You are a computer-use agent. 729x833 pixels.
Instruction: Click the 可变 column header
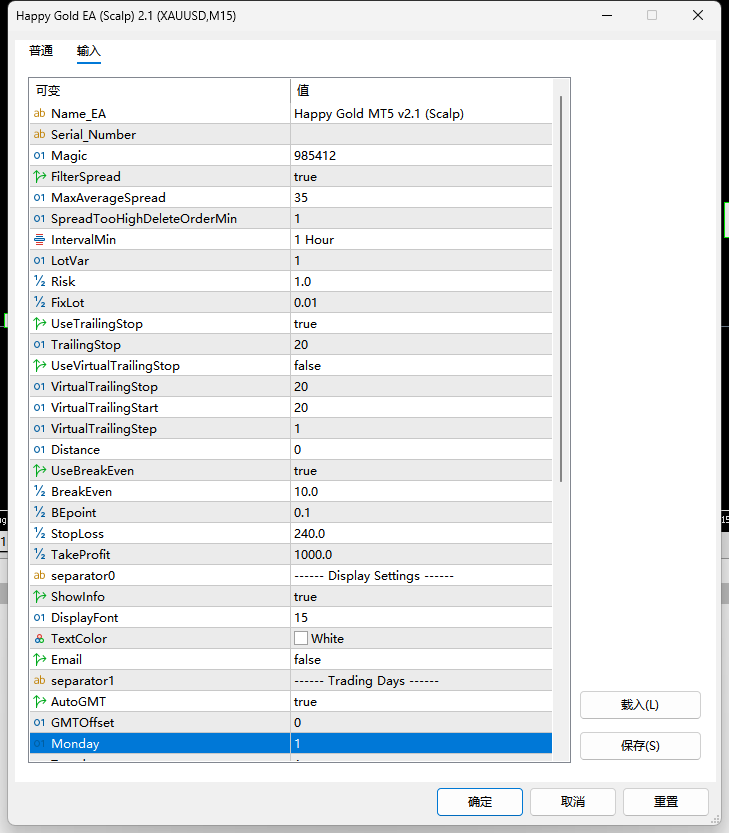pos(160,90)
